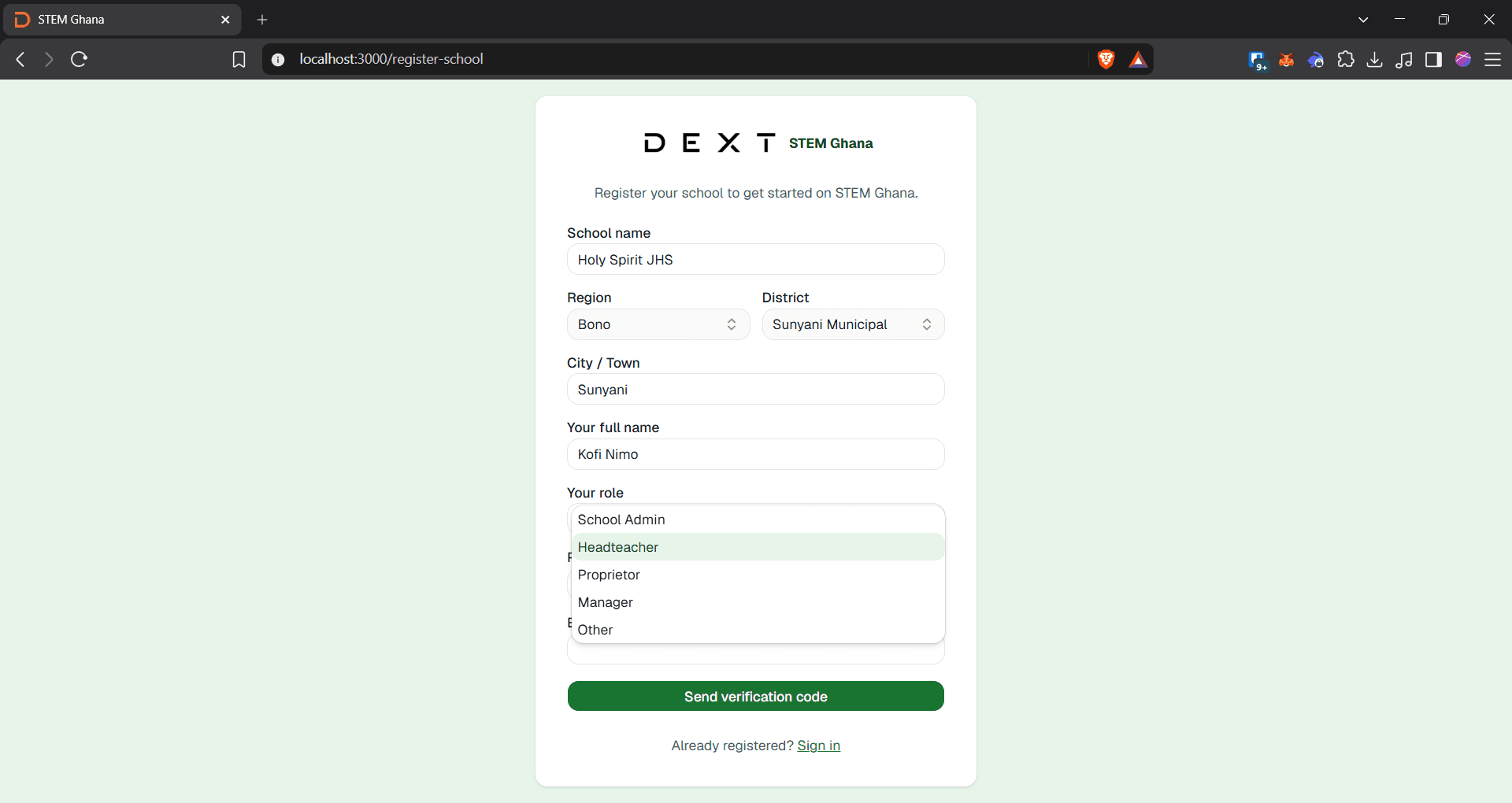
Task: Open Brave Rewards triangle icon
Action: [1138, 59]
